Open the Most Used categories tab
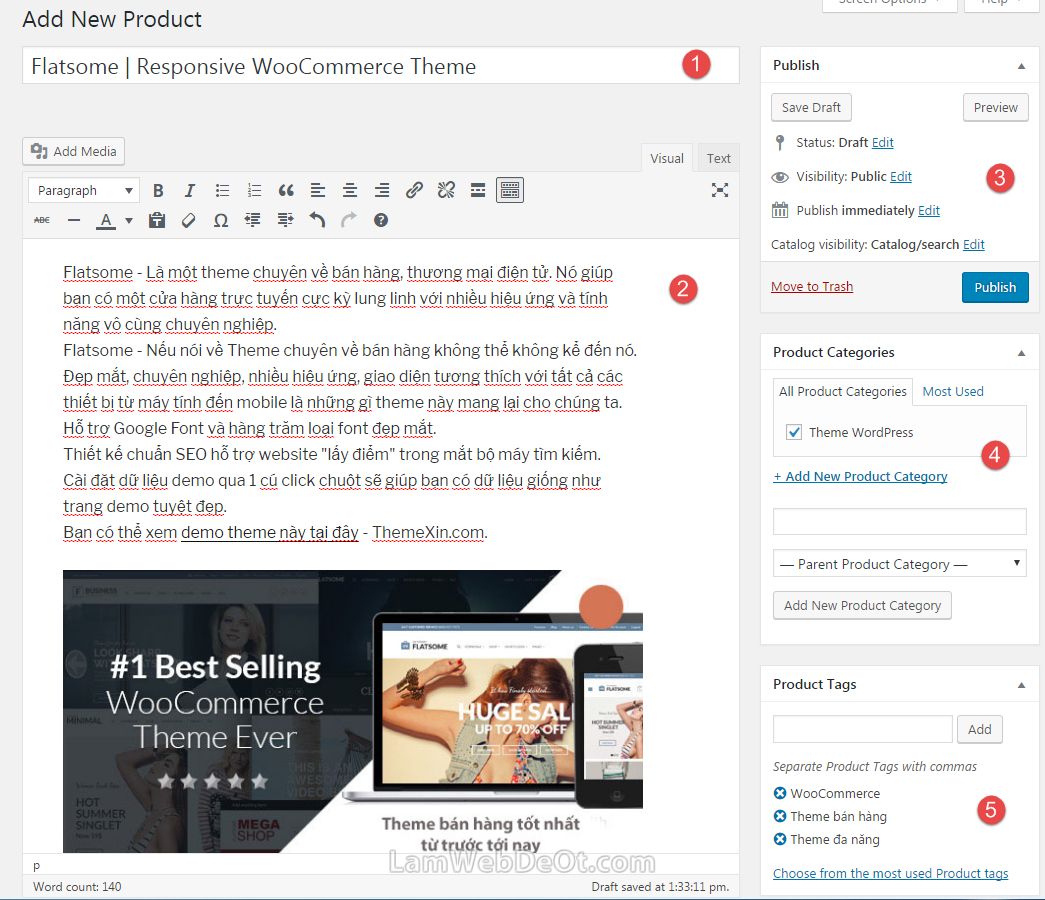Image resolution: width=1045 pixels, height=900 pixels. [952, 391]
